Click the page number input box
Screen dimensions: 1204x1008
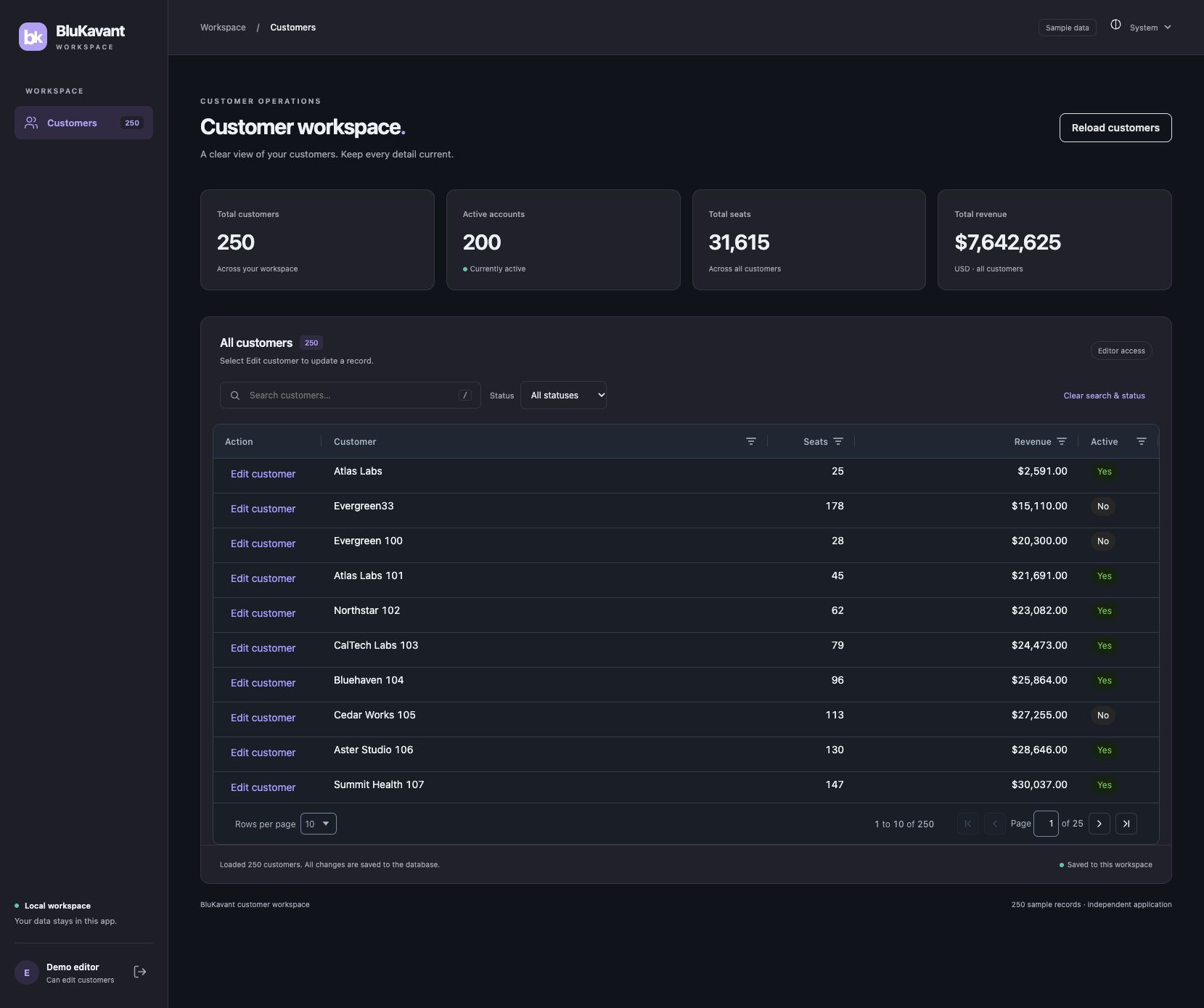coord(1046,824)
